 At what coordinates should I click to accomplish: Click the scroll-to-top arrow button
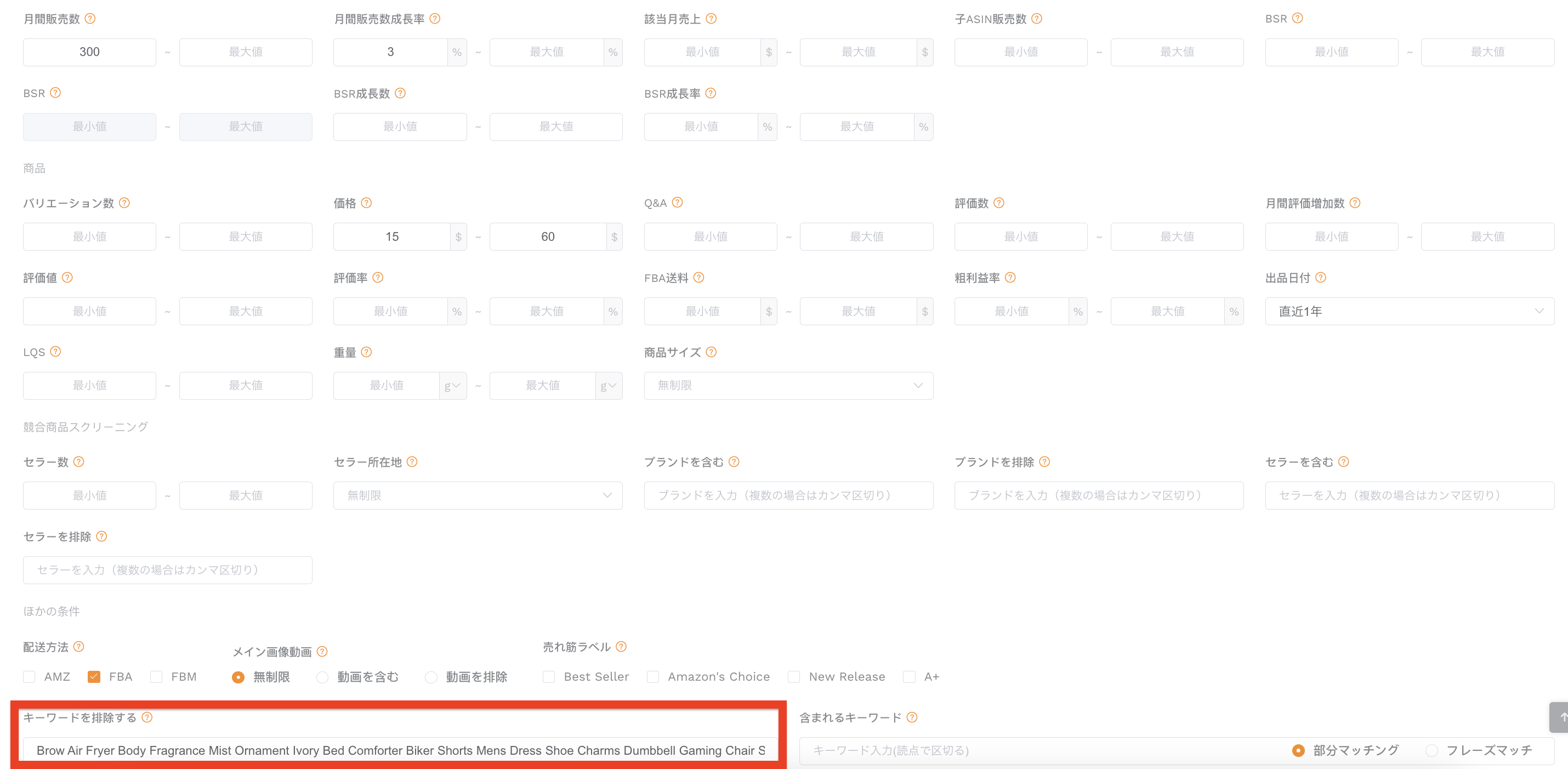tap(1559, 717)
